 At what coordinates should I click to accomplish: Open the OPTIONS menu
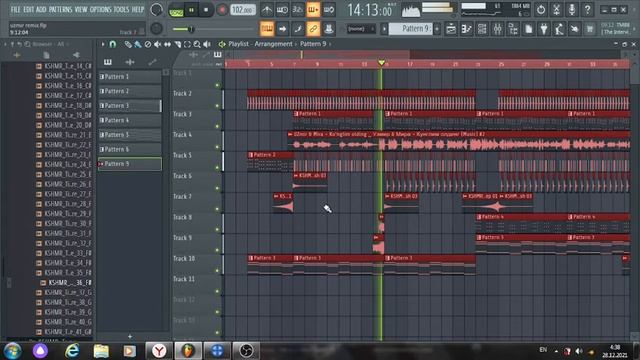point(100,9)
